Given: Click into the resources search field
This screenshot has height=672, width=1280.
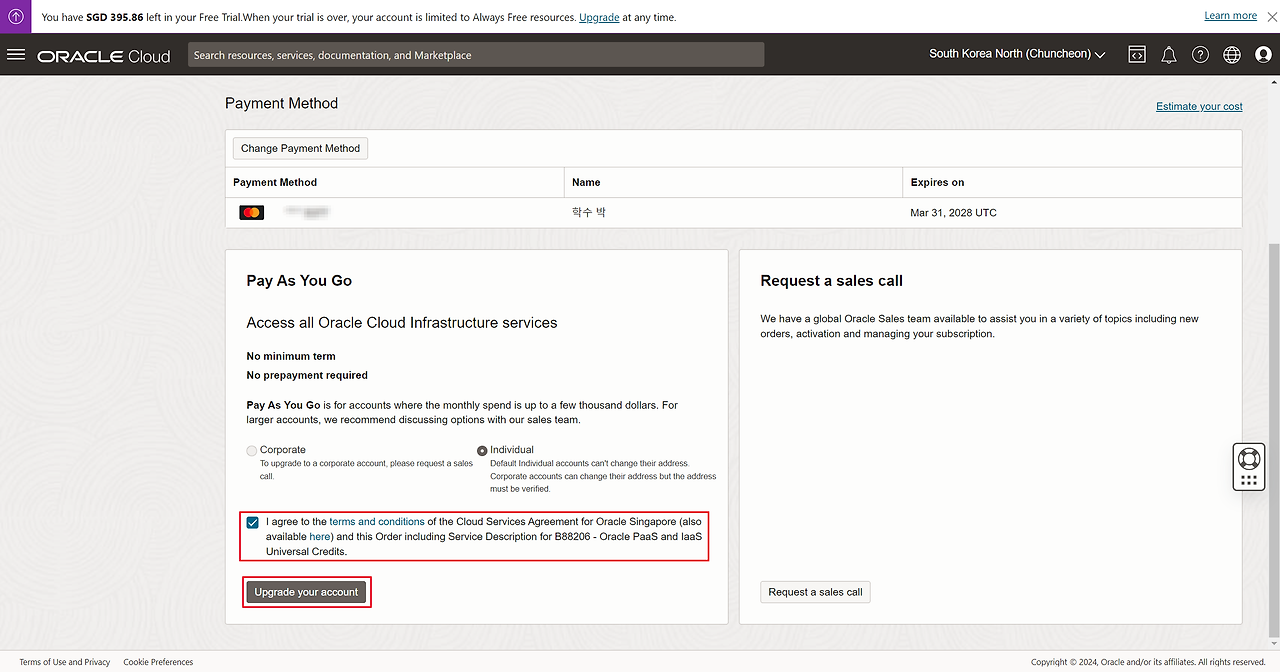Looking at the screenshot, I should click(x=476, y=55).
